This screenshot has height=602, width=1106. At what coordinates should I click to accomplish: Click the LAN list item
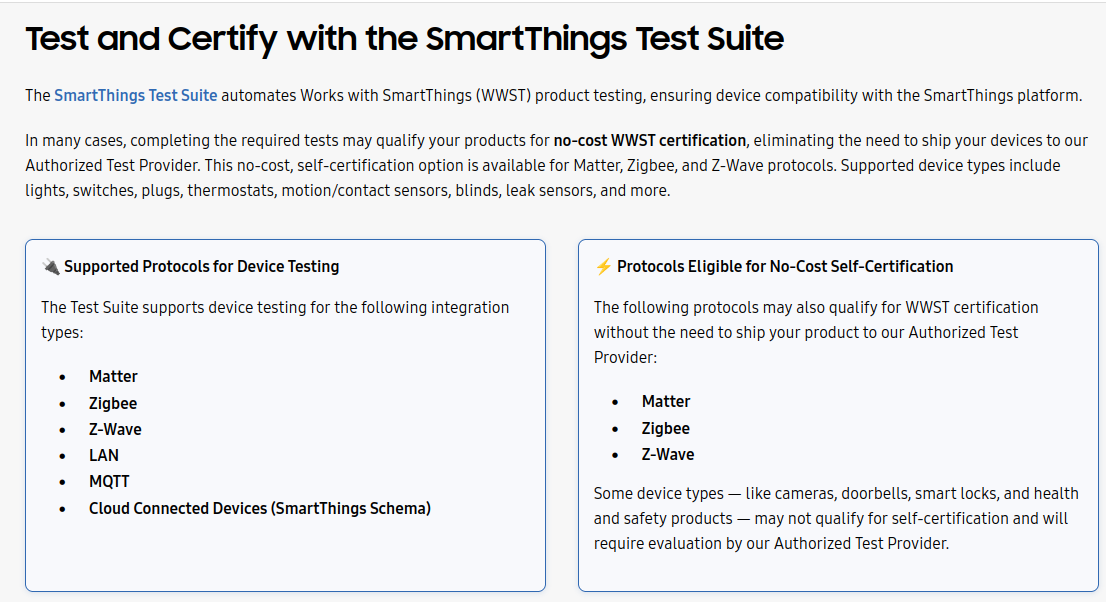[x=104, y=455]
